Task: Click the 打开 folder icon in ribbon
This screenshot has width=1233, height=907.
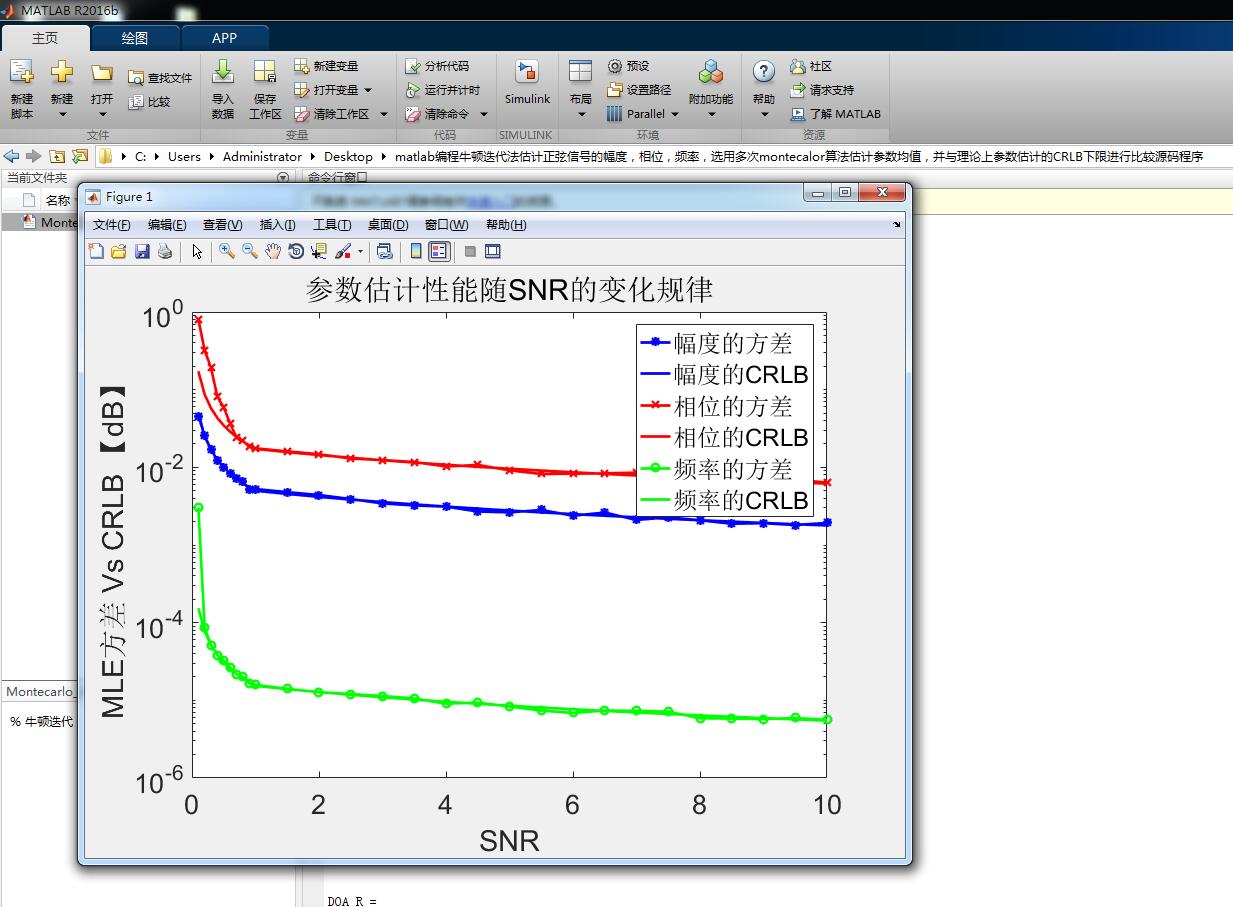Action: pos(102,72)
